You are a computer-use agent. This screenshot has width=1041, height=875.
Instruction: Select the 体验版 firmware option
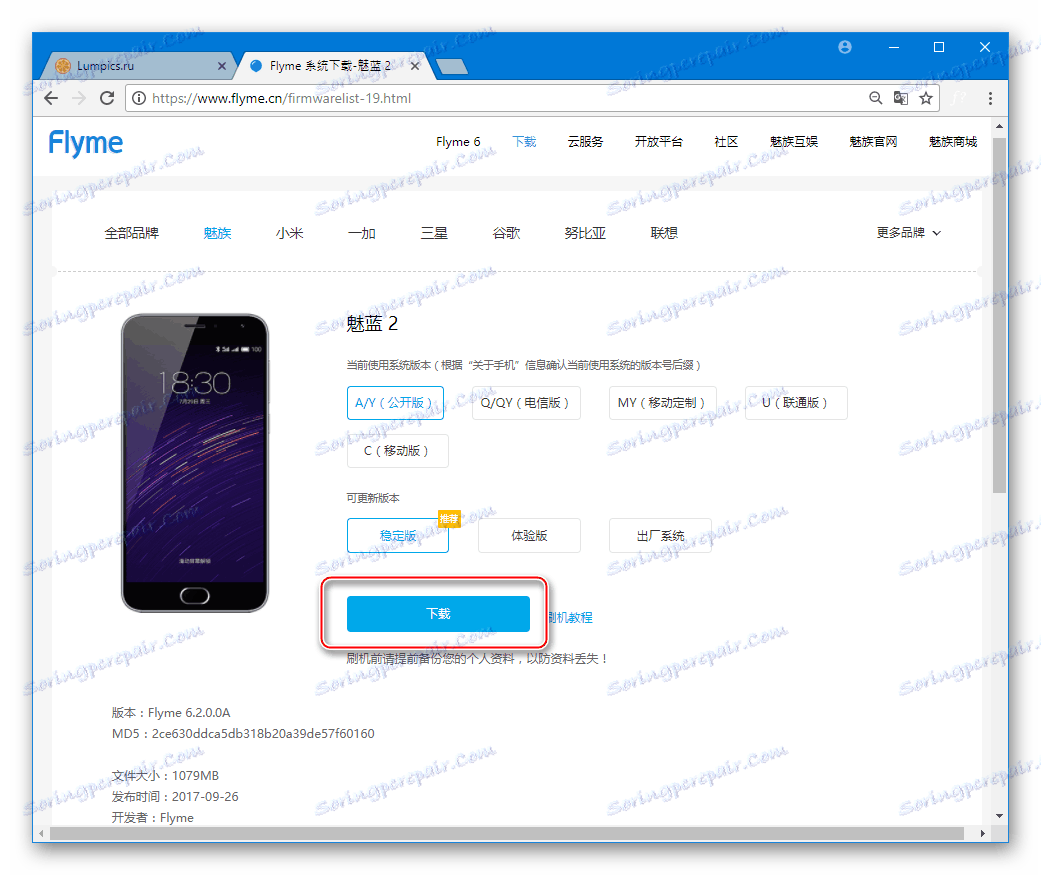529,536
